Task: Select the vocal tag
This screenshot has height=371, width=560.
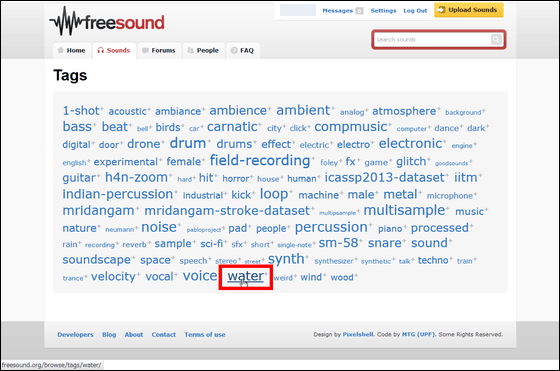Action: [159, 277]
